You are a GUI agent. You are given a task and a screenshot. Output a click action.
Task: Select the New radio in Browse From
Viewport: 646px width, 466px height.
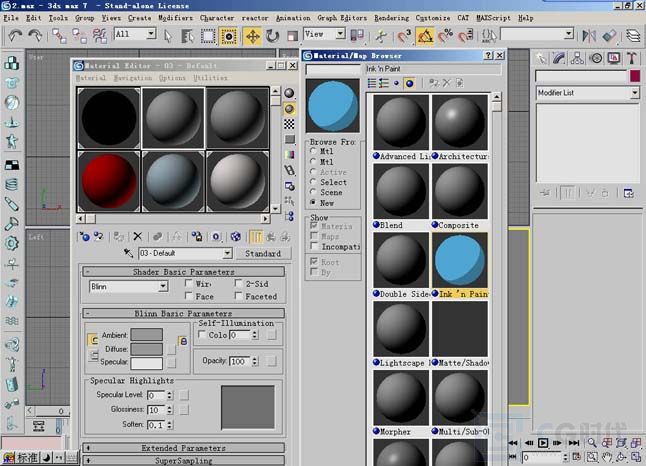click(x=314, y=202)
